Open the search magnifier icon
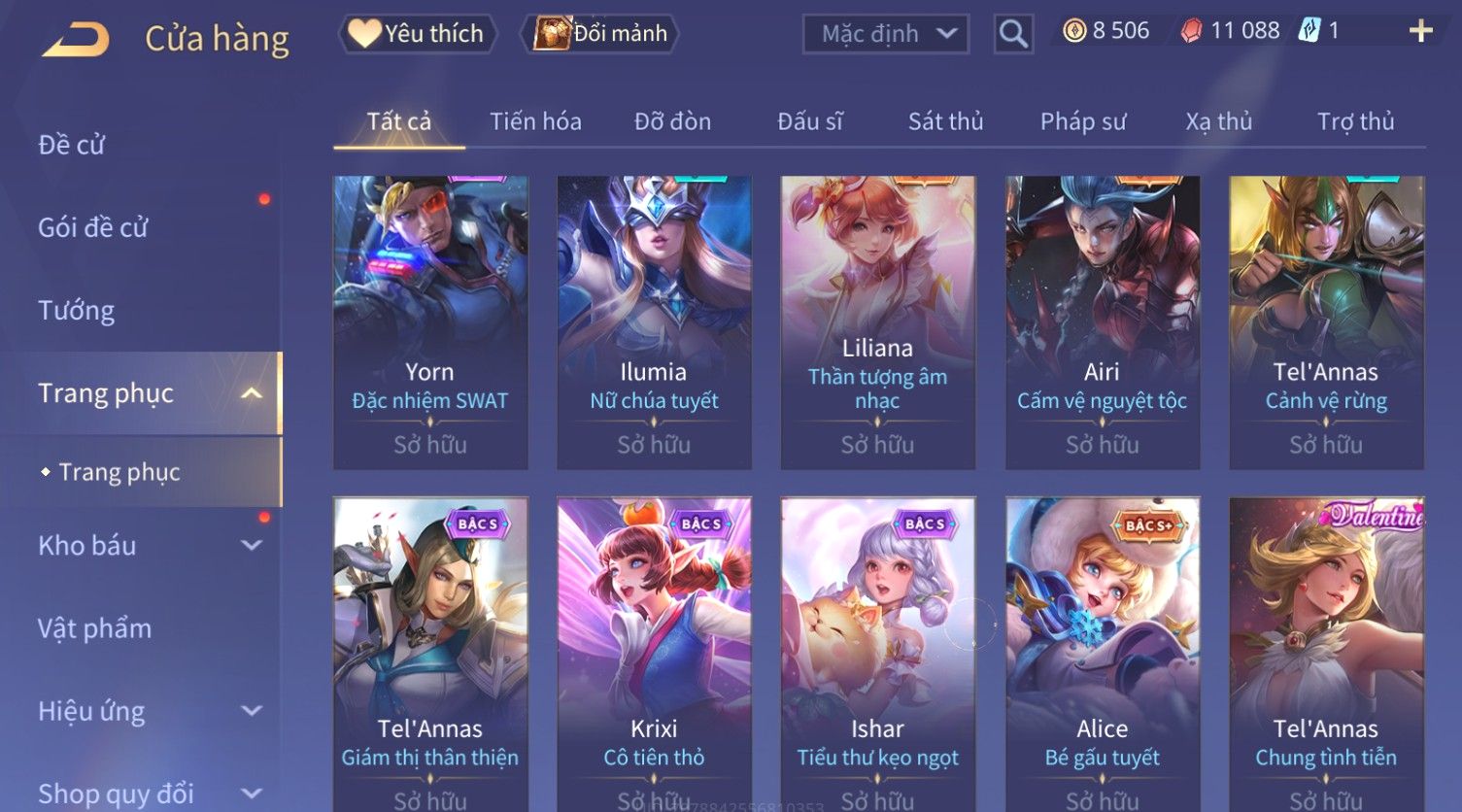1462x812 pixels. click(1013, 34)
